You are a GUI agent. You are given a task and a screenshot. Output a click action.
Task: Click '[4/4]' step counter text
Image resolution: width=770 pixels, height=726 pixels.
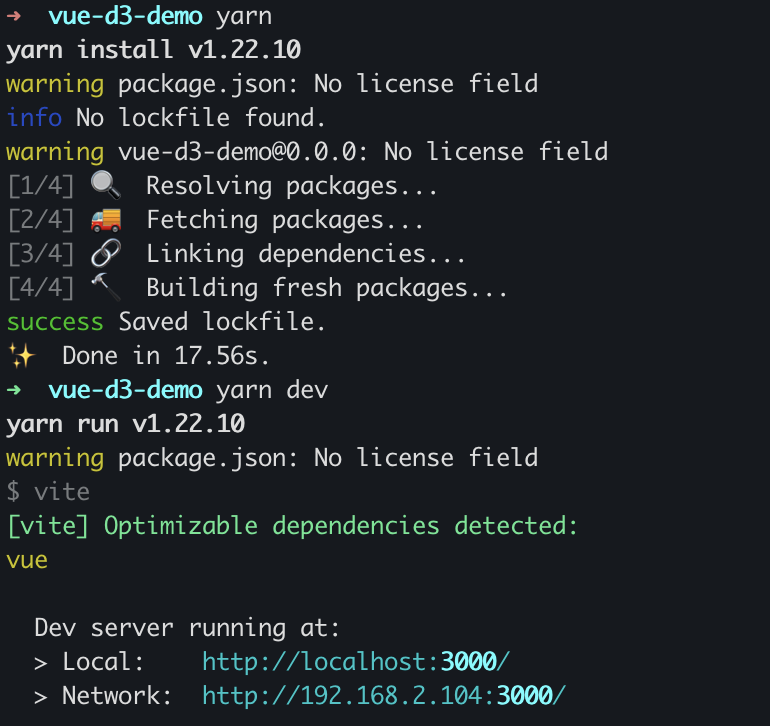pyautogui.click(x=41, y=288)
